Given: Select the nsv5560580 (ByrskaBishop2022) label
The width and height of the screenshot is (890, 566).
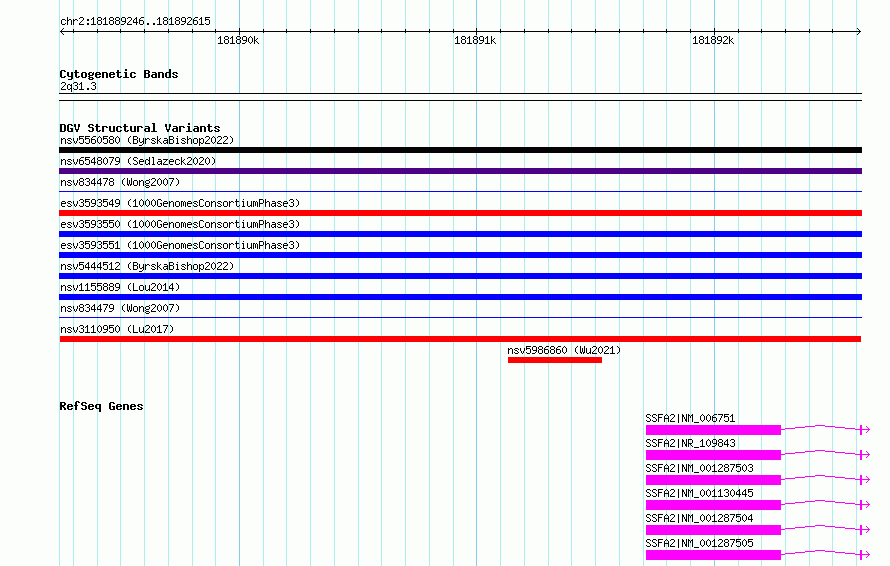Looking at the screenshot, I should pos(147,140).
